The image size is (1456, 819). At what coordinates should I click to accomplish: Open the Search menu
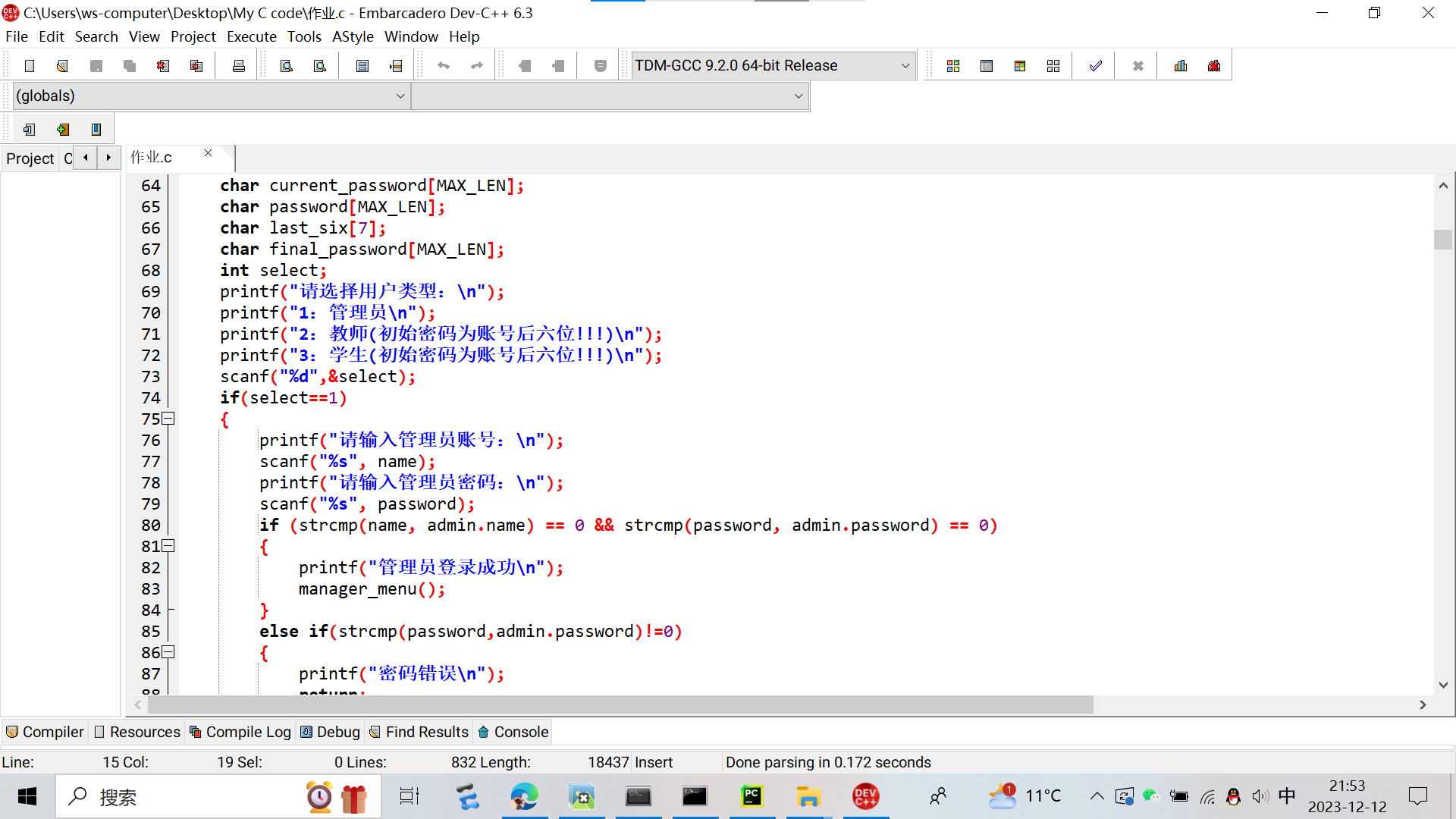(96, 36)
